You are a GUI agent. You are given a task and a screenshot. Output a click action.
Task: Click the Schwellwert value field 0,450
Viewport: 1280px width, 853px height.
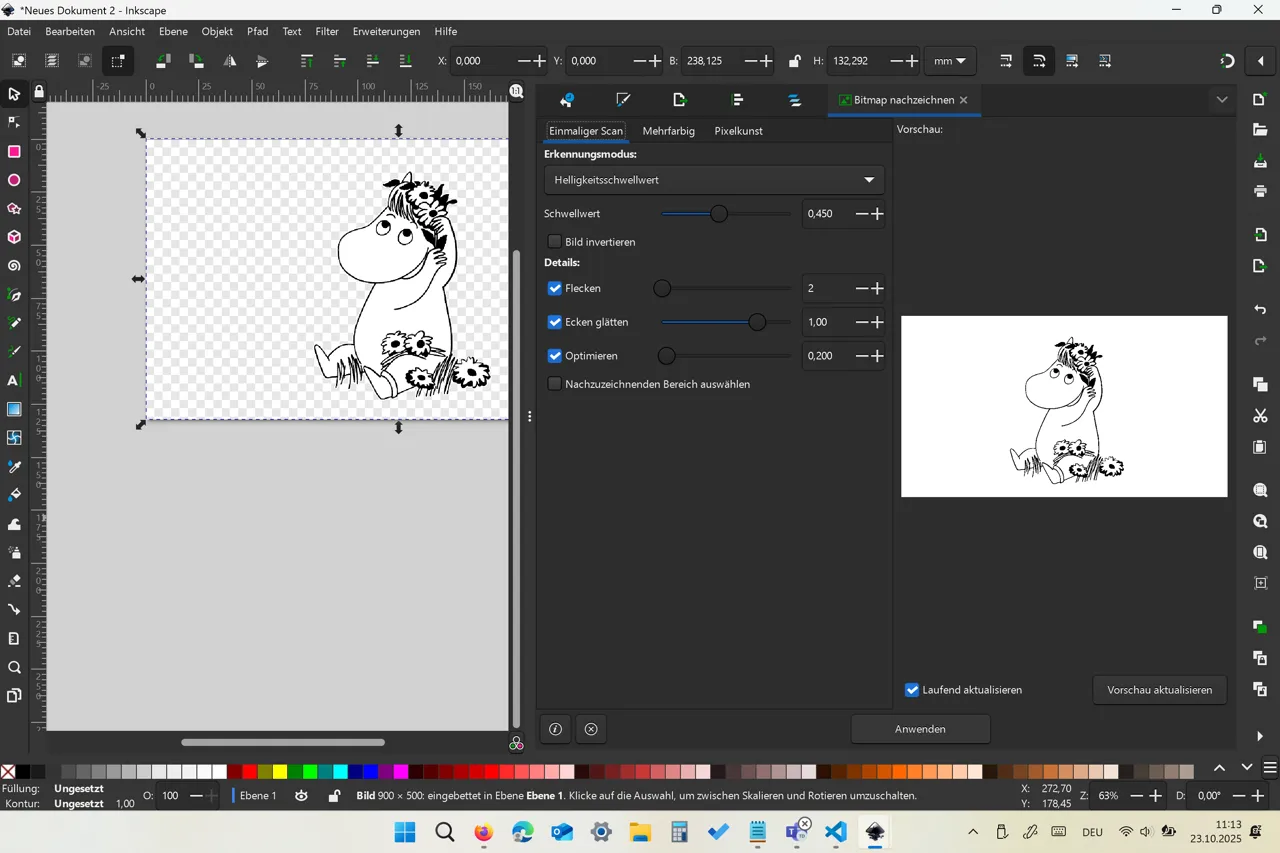coord(827,214)
